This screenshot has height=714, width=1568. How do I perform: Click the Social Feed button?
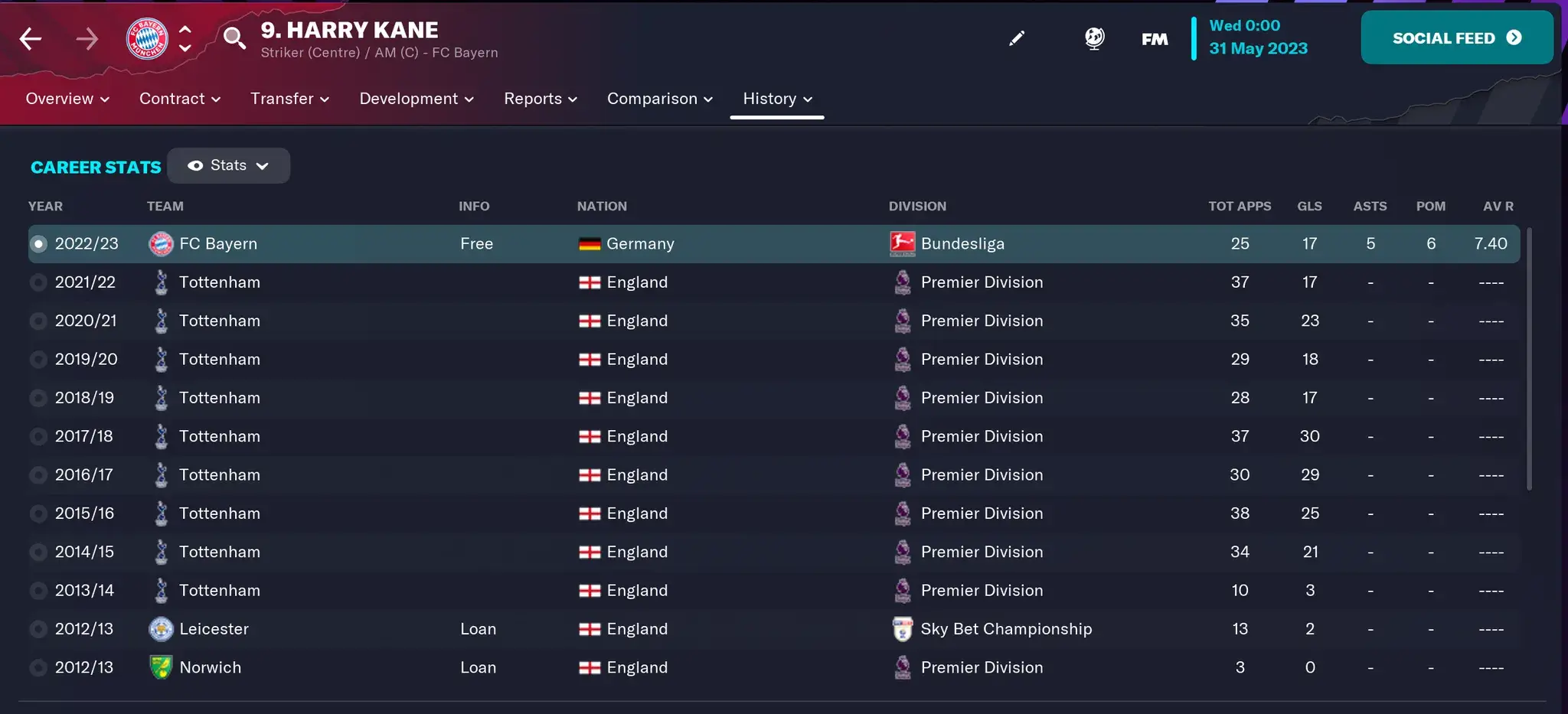point(1456,37)
